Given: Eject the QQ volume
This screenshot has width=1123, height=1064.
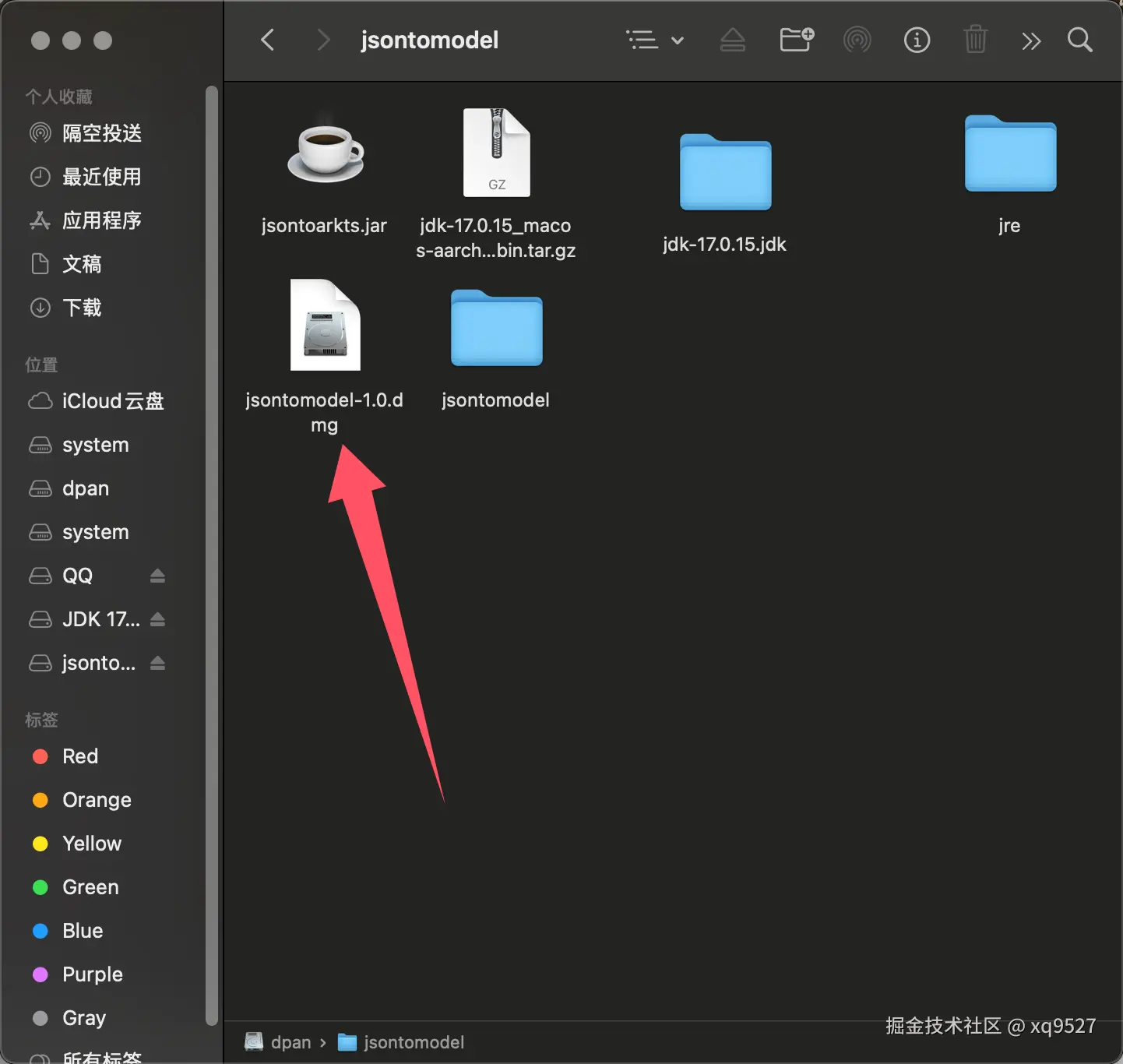Looking at the screenshot, I should (x=157, y=576).
